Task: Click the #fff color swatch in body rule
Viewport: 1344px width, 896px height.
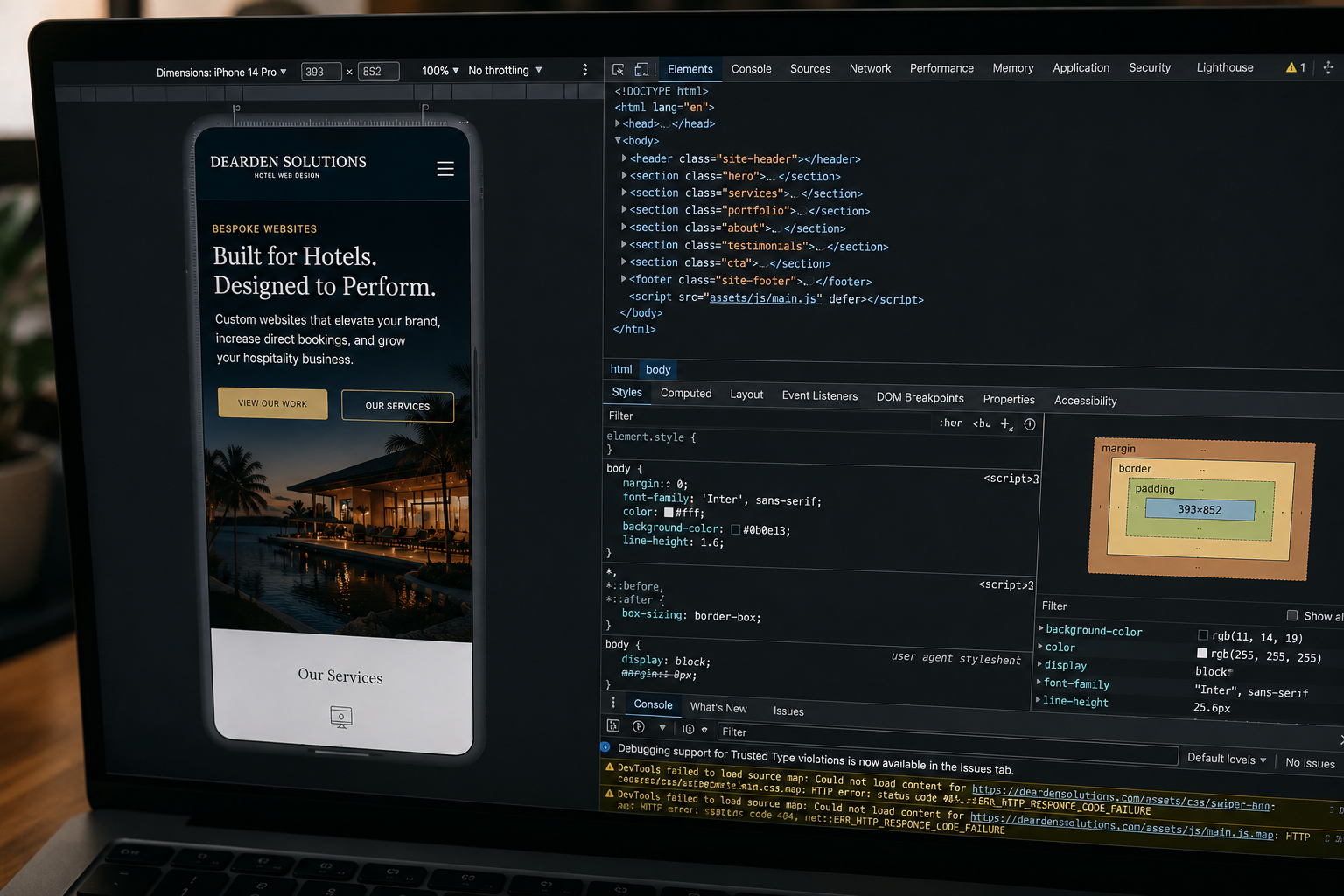Action: [x=668, y=513]
